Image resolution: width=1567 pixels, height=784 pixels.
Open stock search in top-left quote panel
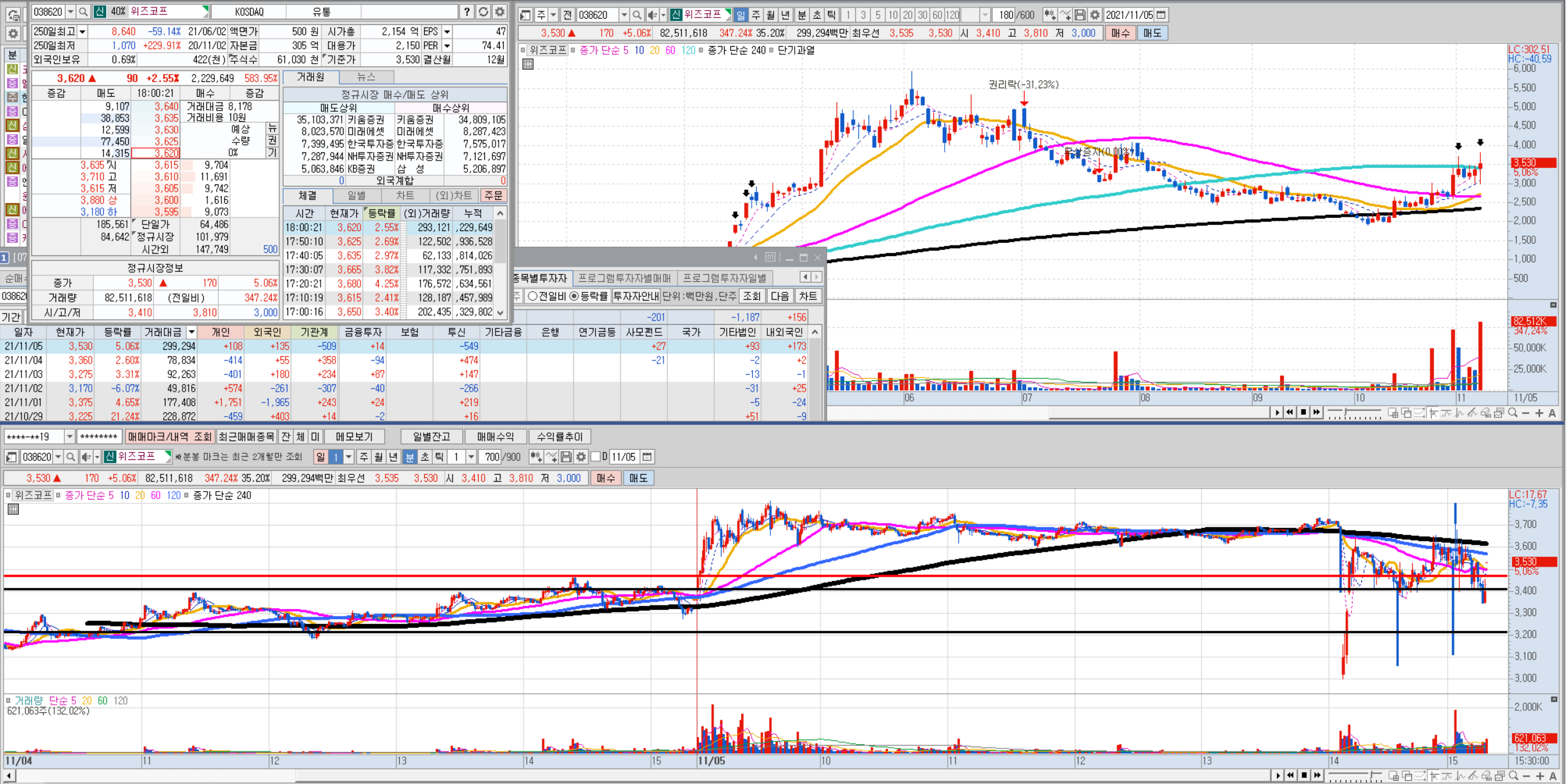click(x=83, y=11)
